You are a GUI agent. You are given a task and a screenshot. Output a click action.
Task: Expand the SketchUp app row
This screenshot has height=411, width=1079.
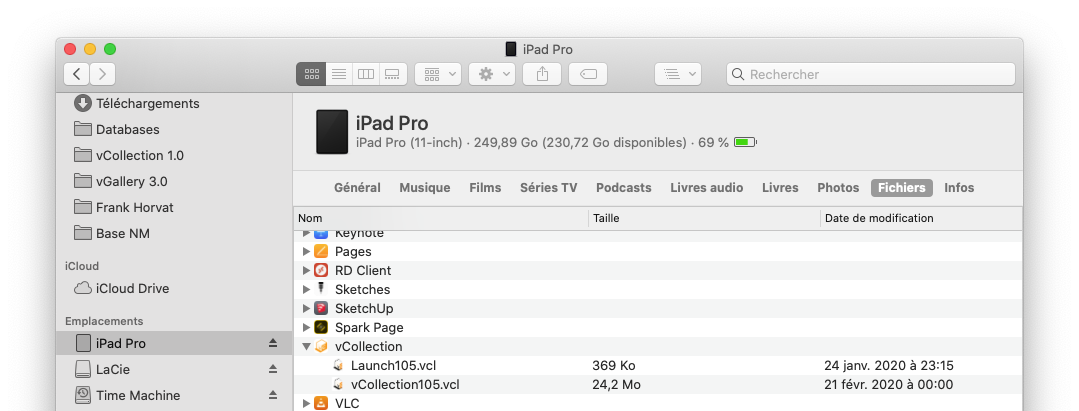point(306,308)
